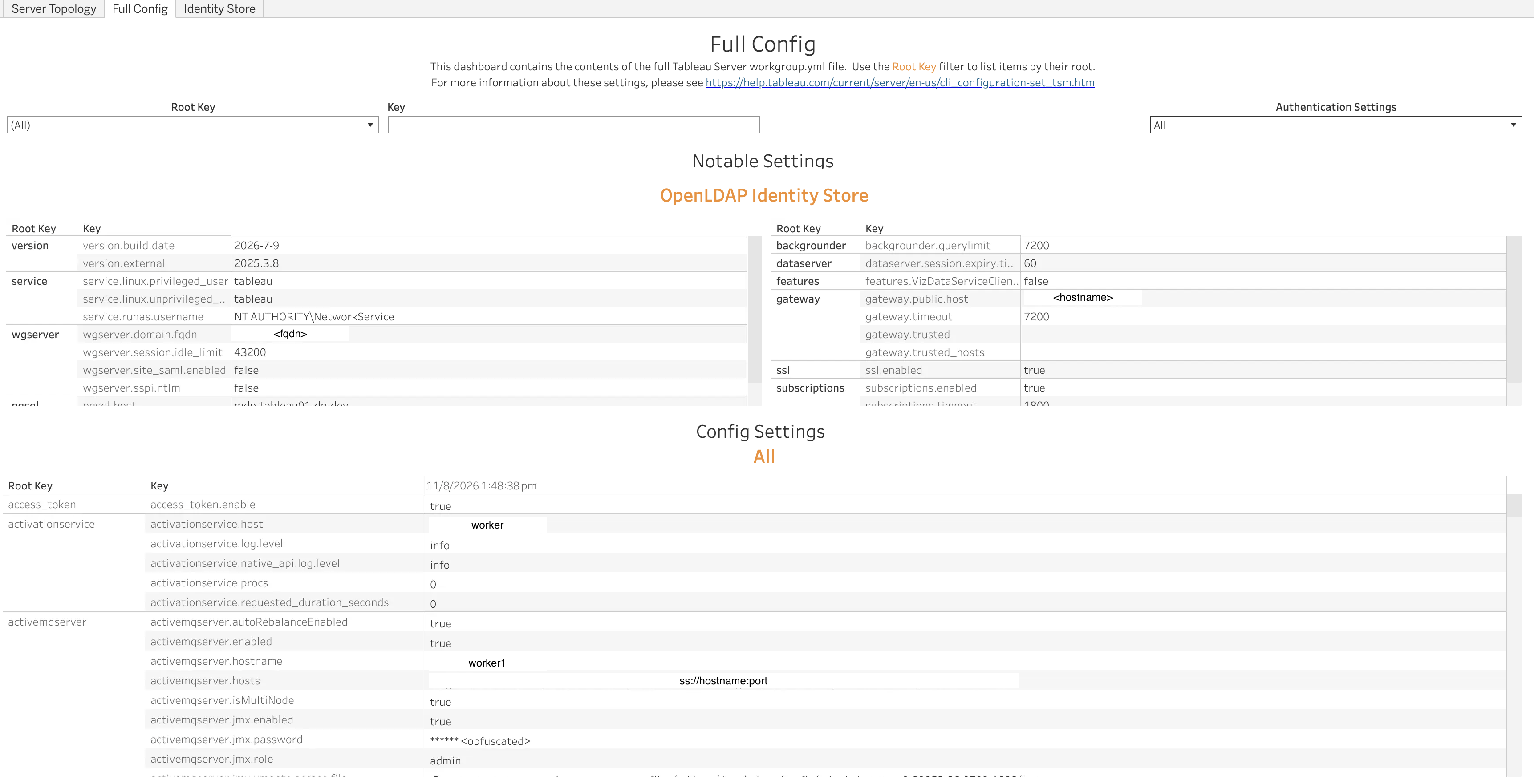
Task: Click the activemqserver.enabled key
Action: click(211, 642)
